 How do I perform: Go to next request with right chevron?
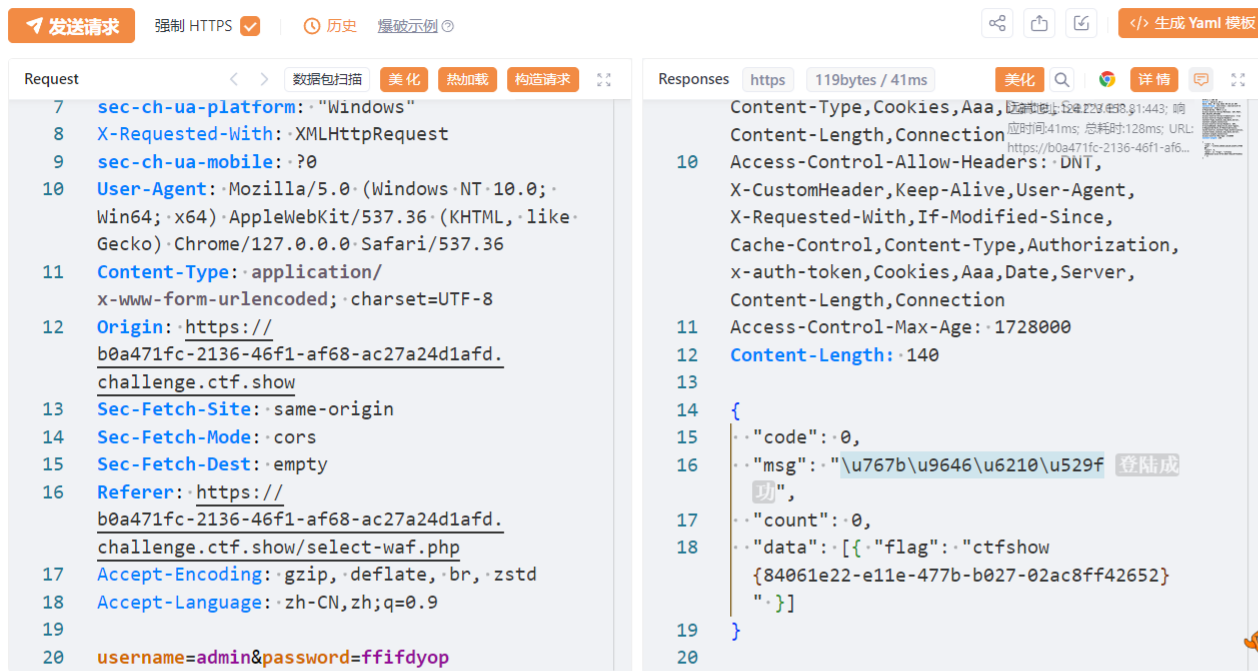(264, 79)
